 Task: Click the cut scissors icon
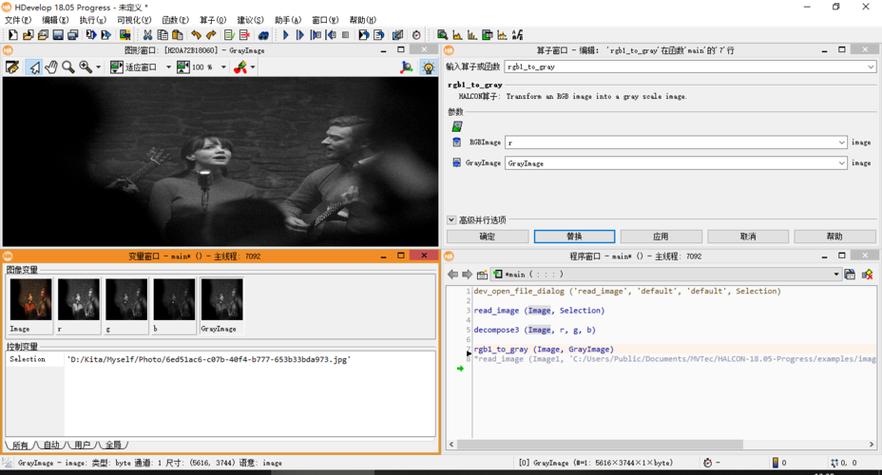[x=148, y=35]
